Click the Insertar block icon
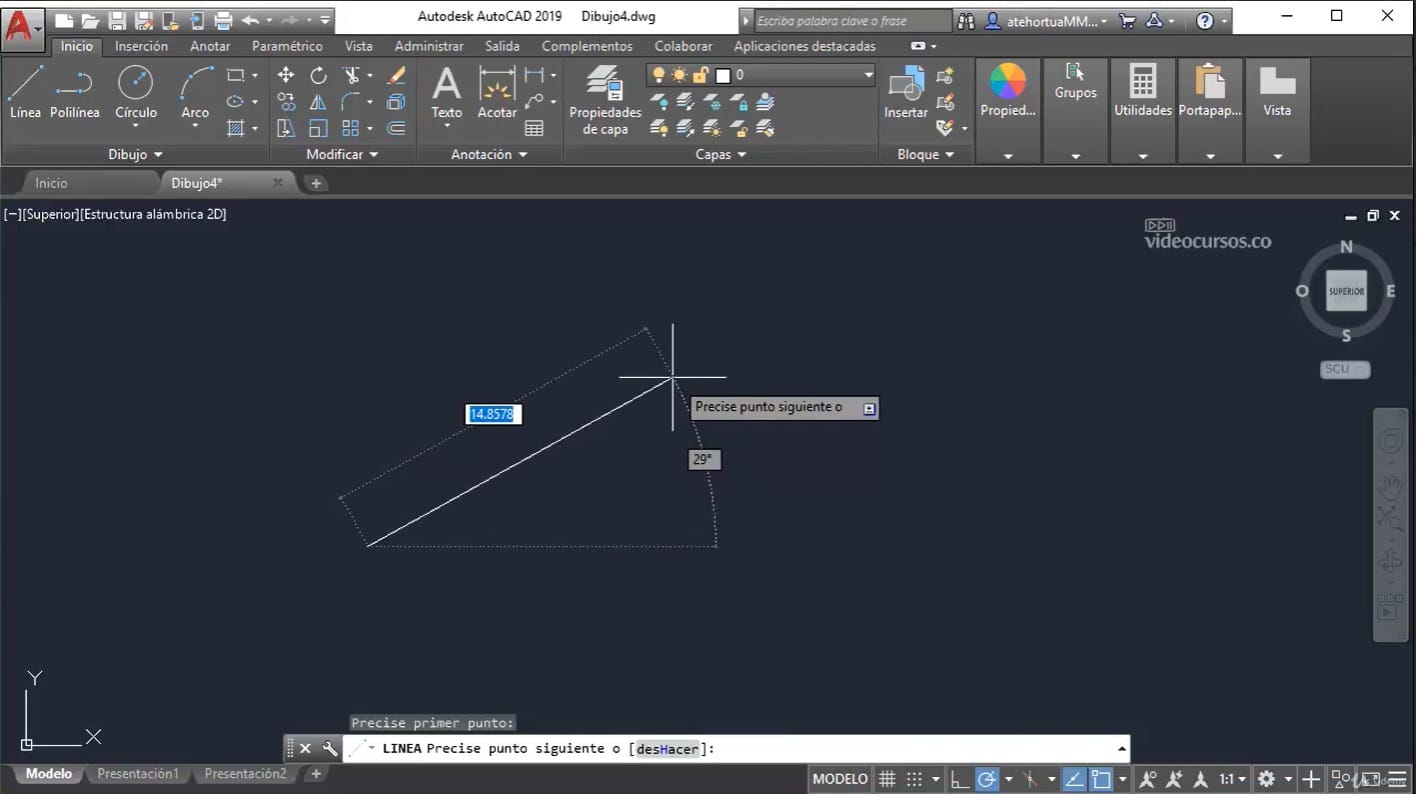Viewport: 1416px width, 794px height. [906, 91]
